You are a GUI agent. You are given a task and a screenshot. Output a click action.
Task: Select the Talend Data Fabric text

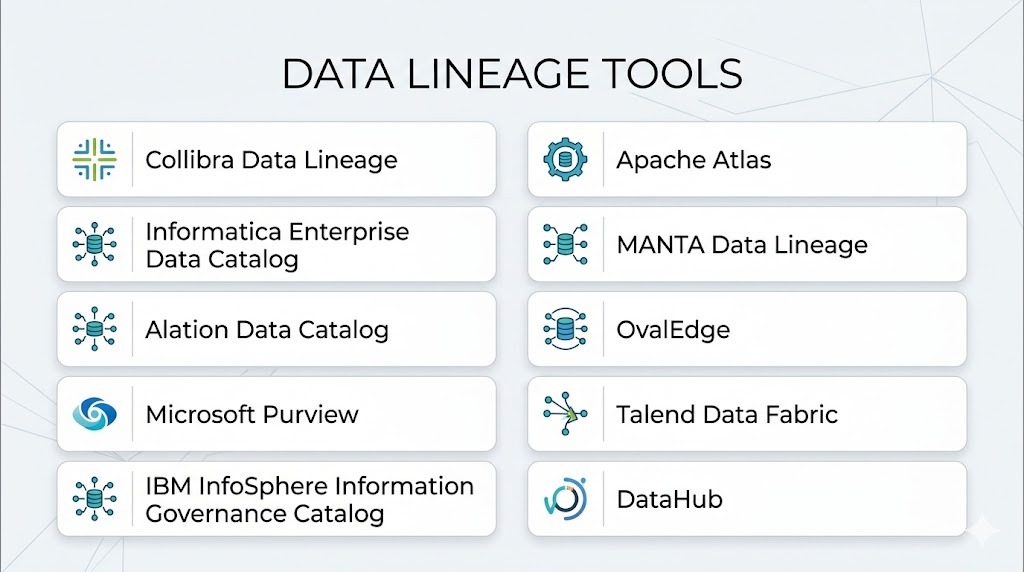(727, 414)
